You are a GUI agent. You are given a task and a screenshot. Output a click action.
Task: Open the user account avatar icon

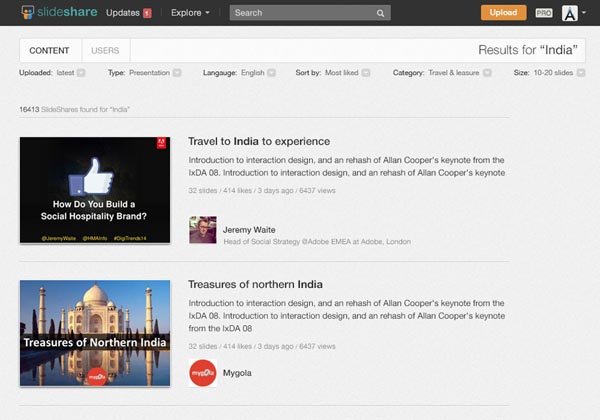click(569, 13)
